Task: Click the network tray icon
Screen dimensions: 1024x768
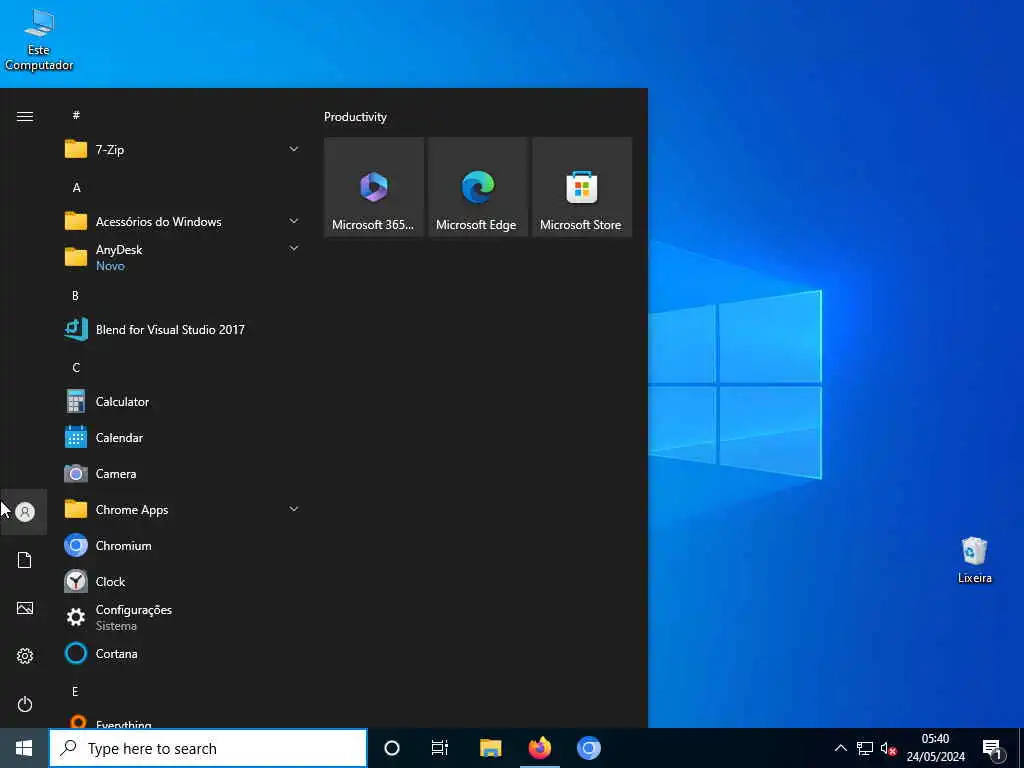Action: tap(865, 748)
